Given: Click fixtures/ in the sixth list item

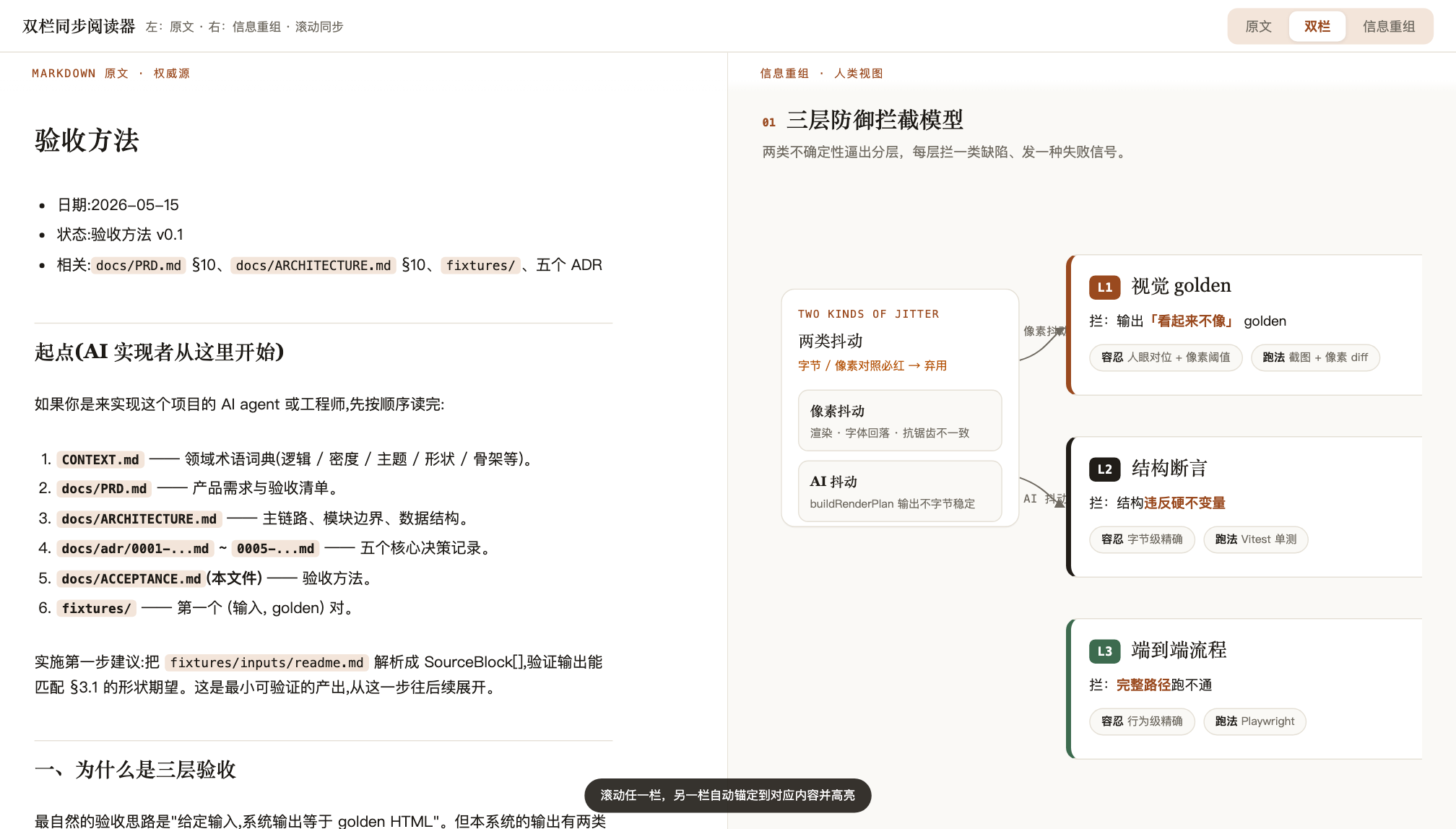Looking at the screenshot, I should click(96, 609).
